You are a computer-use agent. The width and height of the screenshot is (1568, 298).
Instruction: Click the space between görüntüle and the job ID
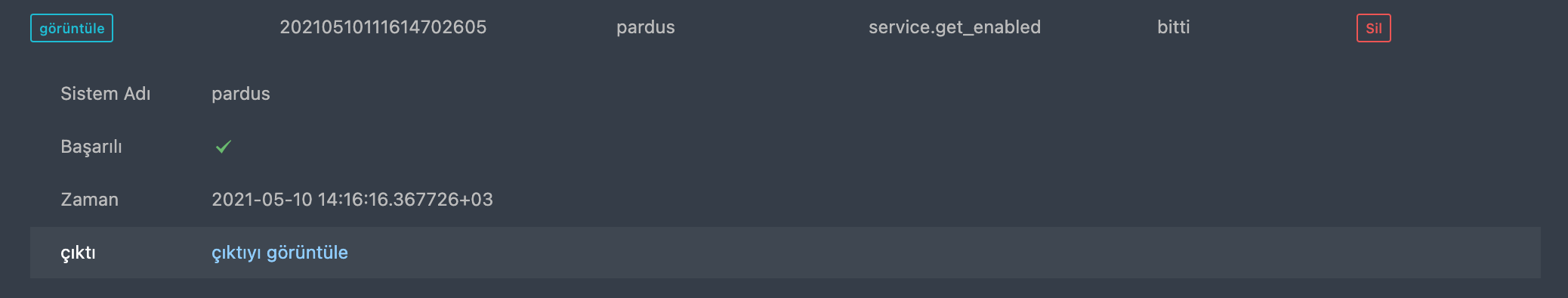(x=196, y=28)
